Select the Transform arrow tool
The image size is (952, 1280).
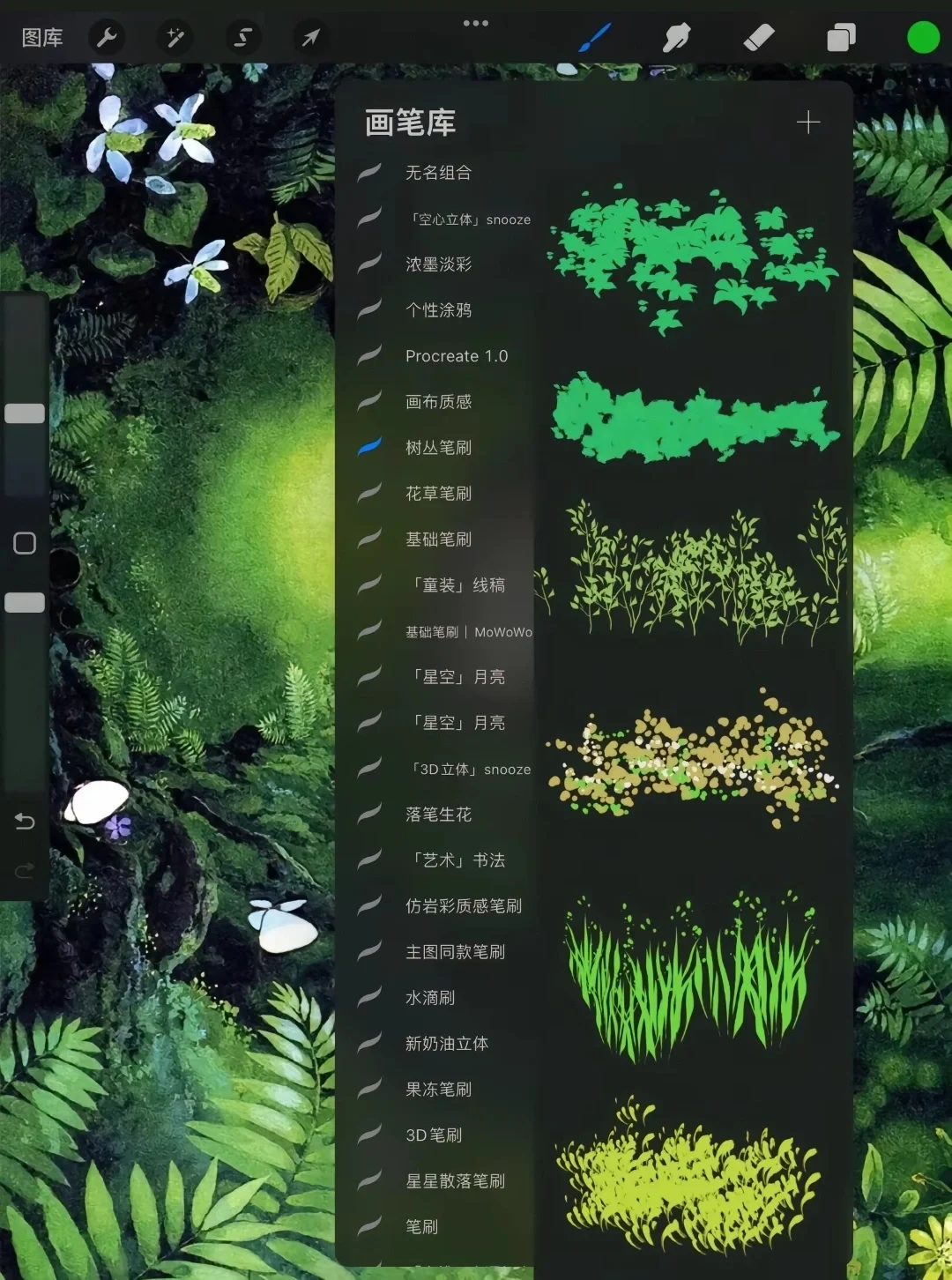[310, 38]
